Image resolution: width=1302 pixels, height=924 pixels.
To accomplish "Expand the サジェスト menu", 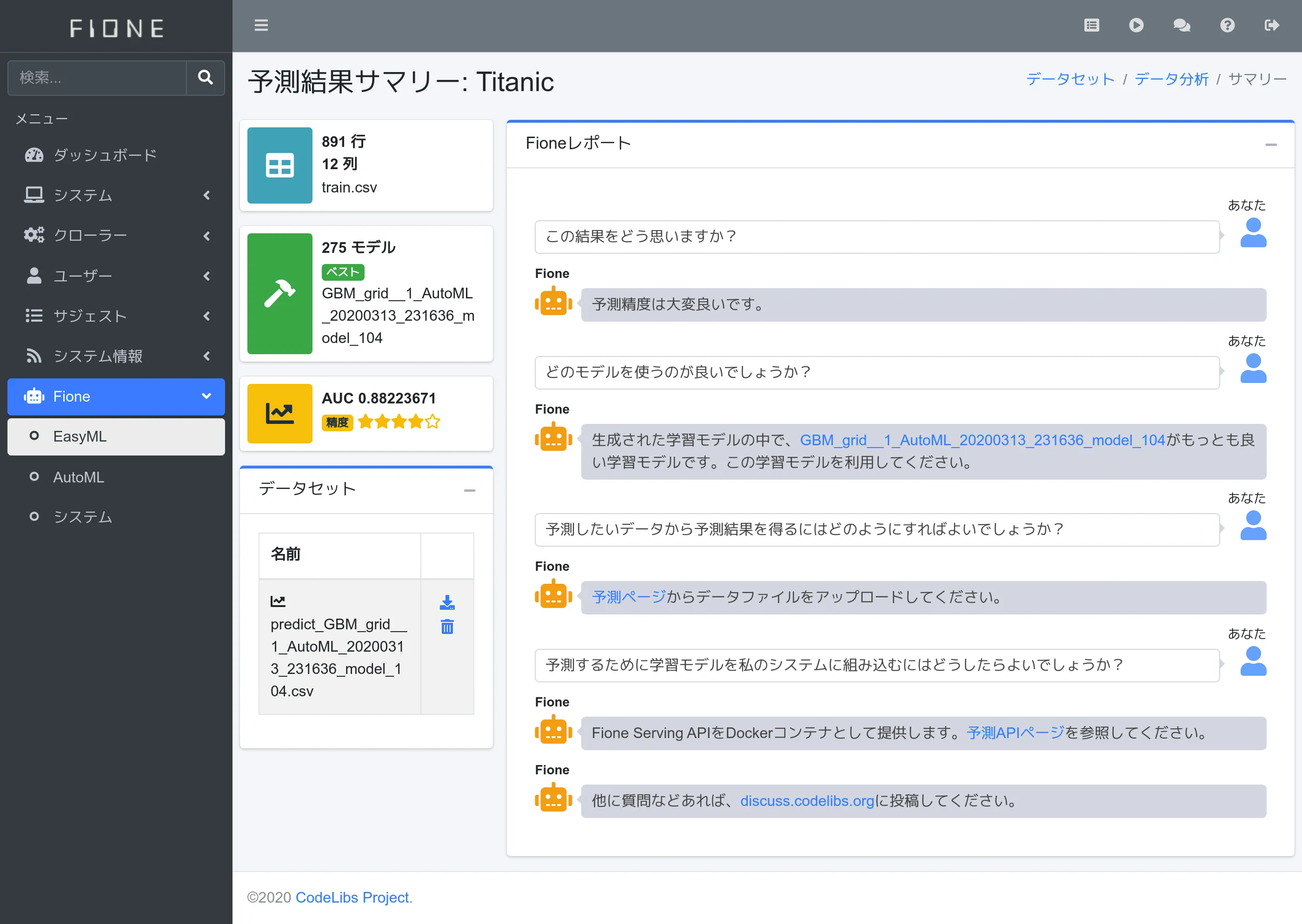I will coord(116,316).
